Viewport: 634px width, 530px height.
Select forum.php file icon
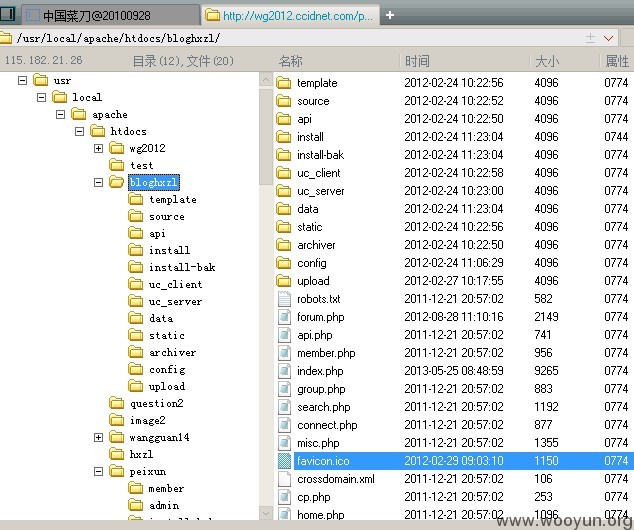284,317
